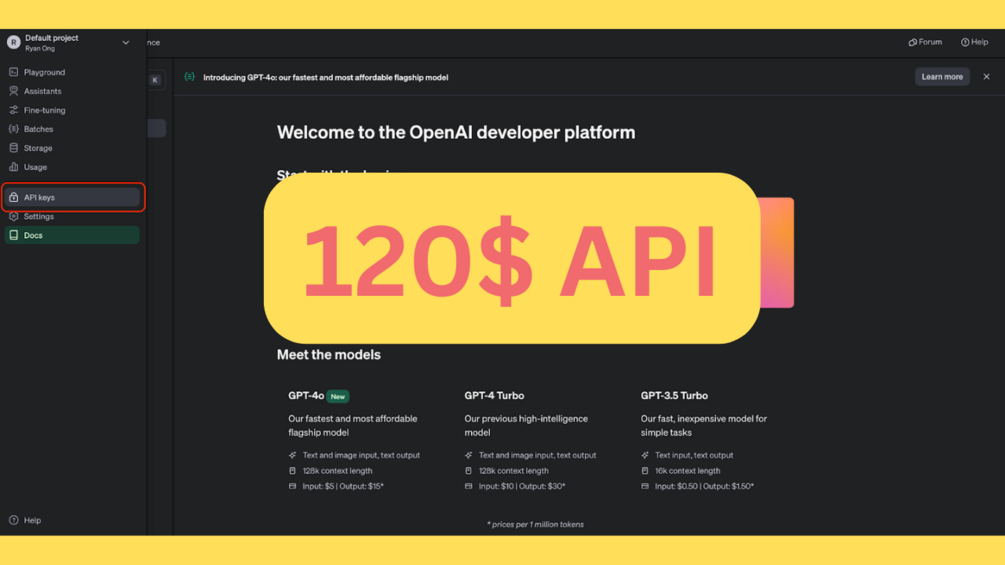1005x565 pixels.
Task: Click the Meet the models heading
Action: (x=329, y=355)
